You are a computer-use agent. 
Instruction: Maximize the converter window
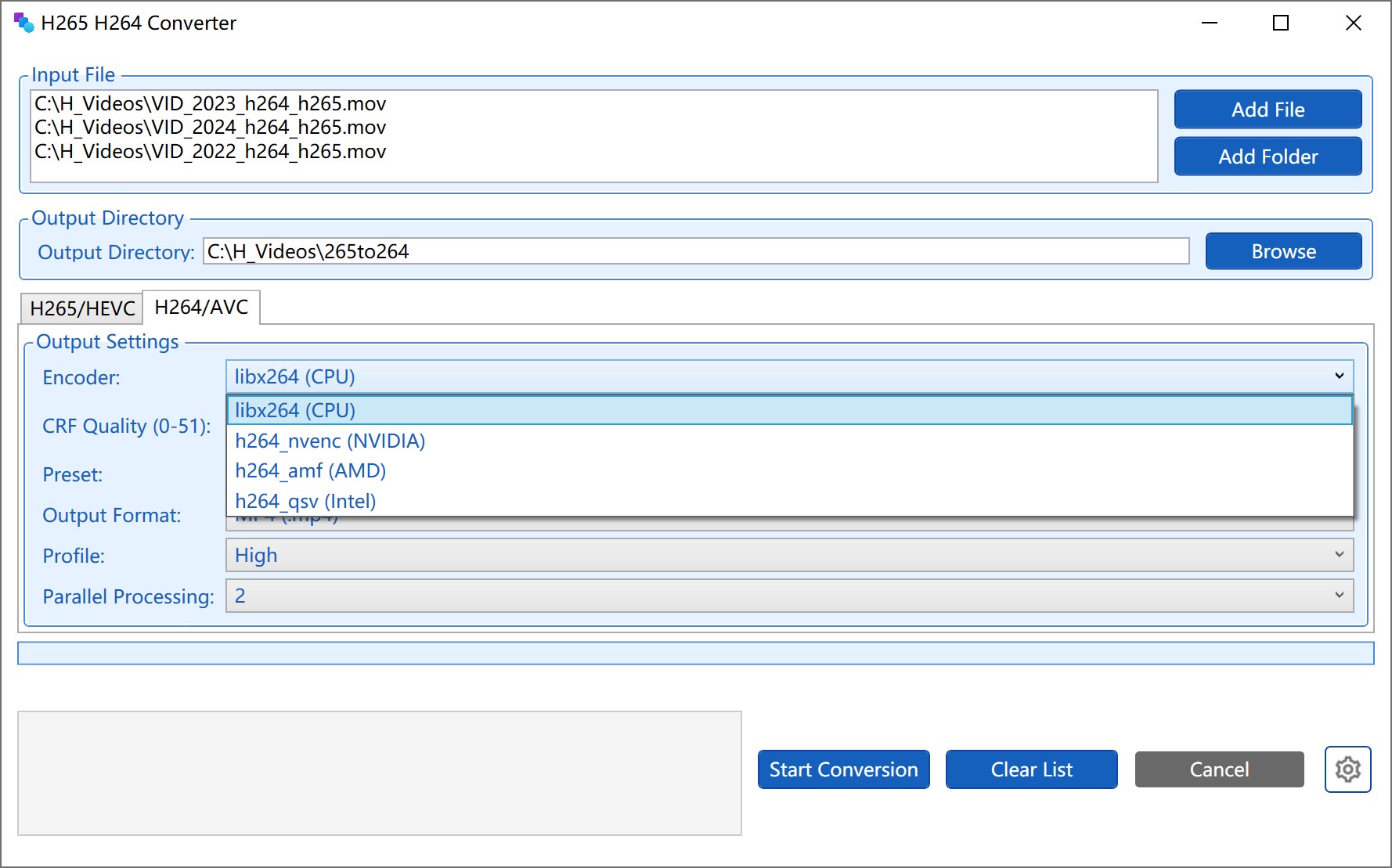[x=1281, y=23]
